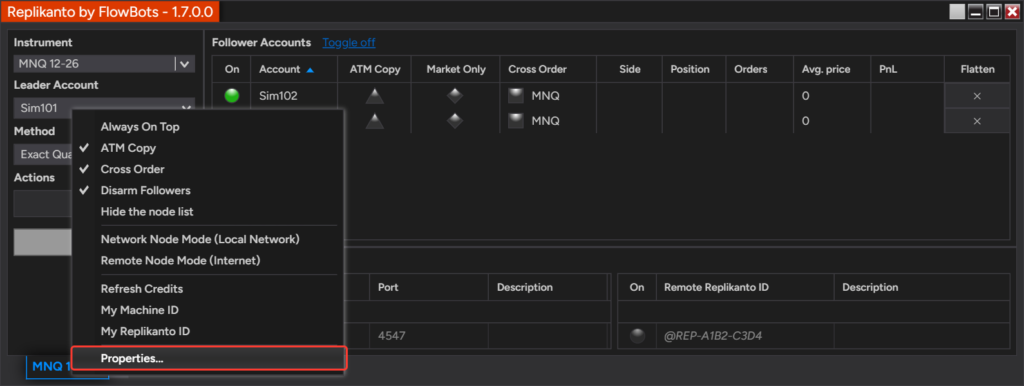The image size is (1024, 386).
Task: Check Cross Order MNQ box in row beneath Sim102
Action: coord(516,121)
